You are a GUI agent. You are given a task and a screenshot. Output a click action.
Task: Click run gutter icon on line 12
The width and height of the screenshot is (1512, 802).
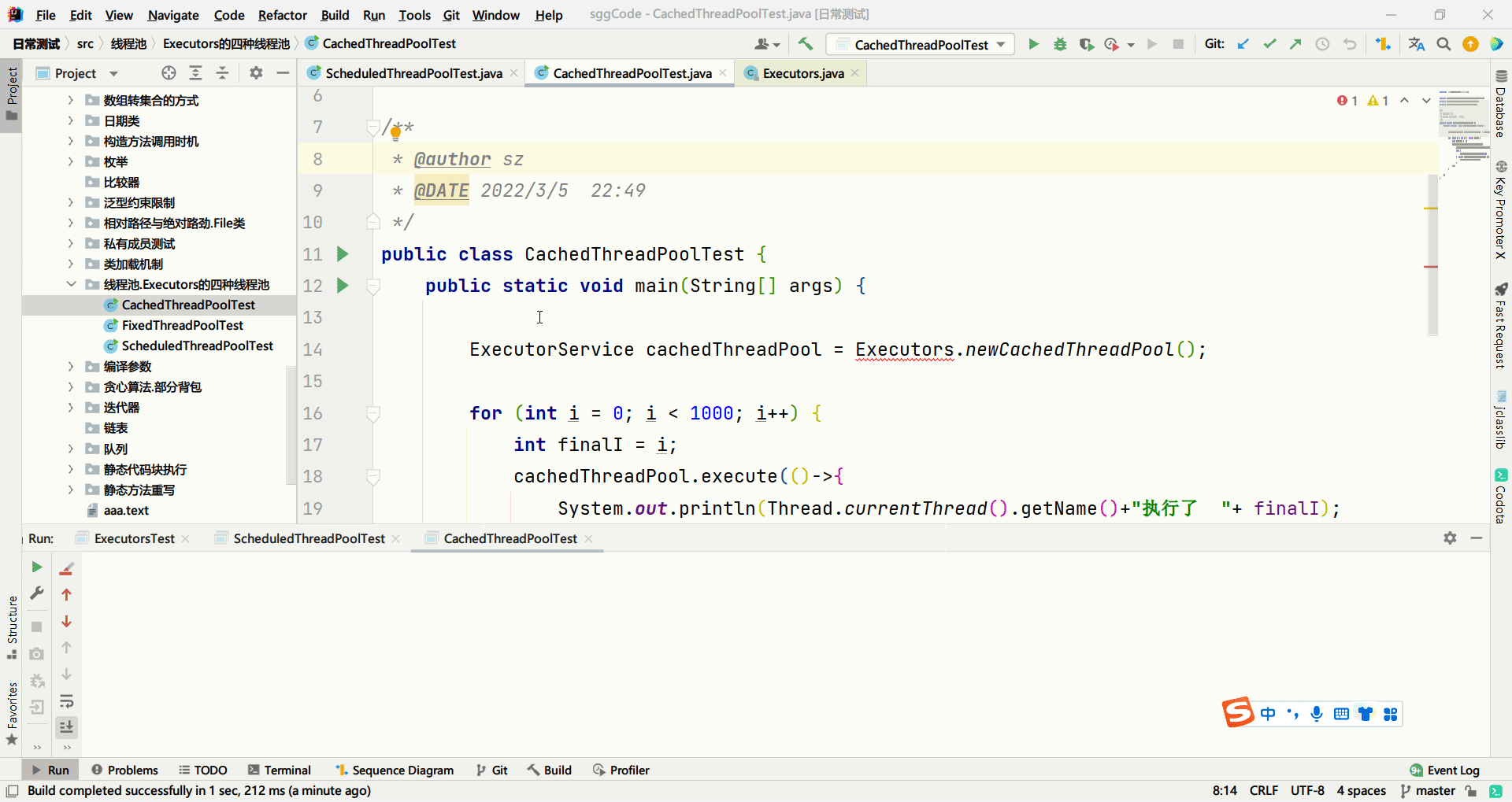pyautogui.click(x=343, y=286)
